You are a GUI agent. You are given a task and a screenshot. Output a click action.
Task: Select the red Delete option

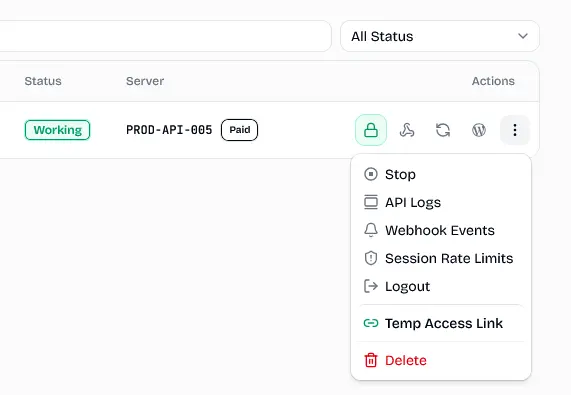[441, 360]
